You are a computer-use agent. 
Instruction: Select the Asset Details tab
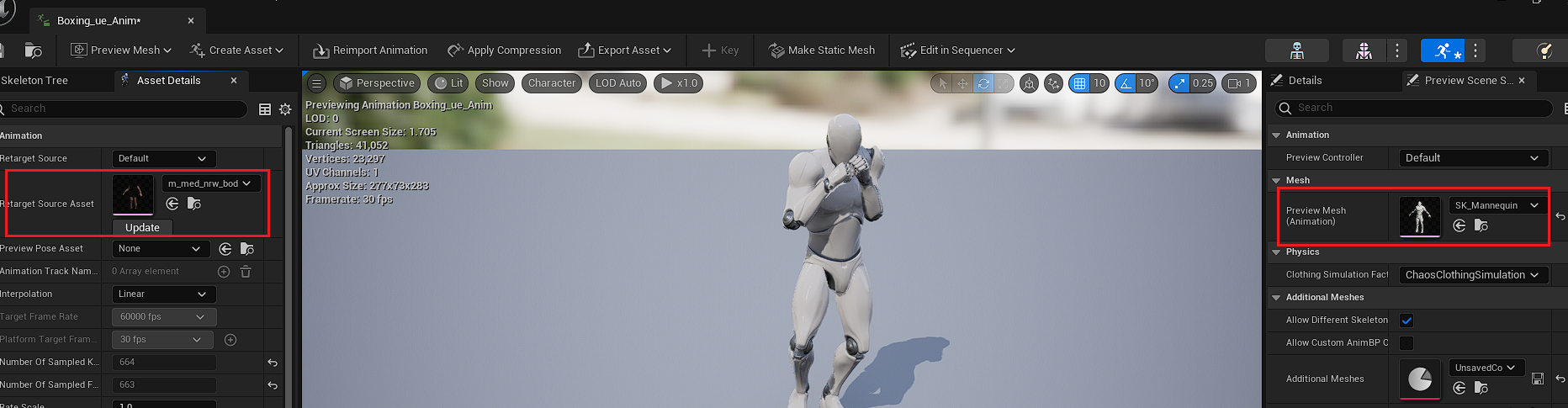click(x=168, y=81)
